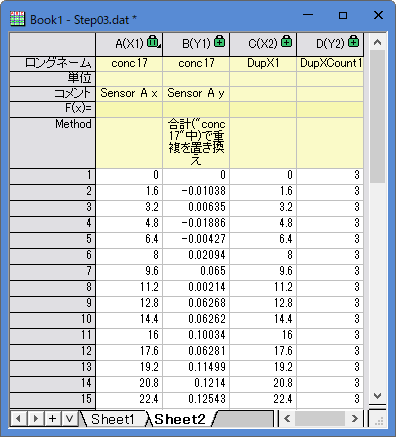
Task: Click the cell with value 0.065
Action: (x=196, y=271)
